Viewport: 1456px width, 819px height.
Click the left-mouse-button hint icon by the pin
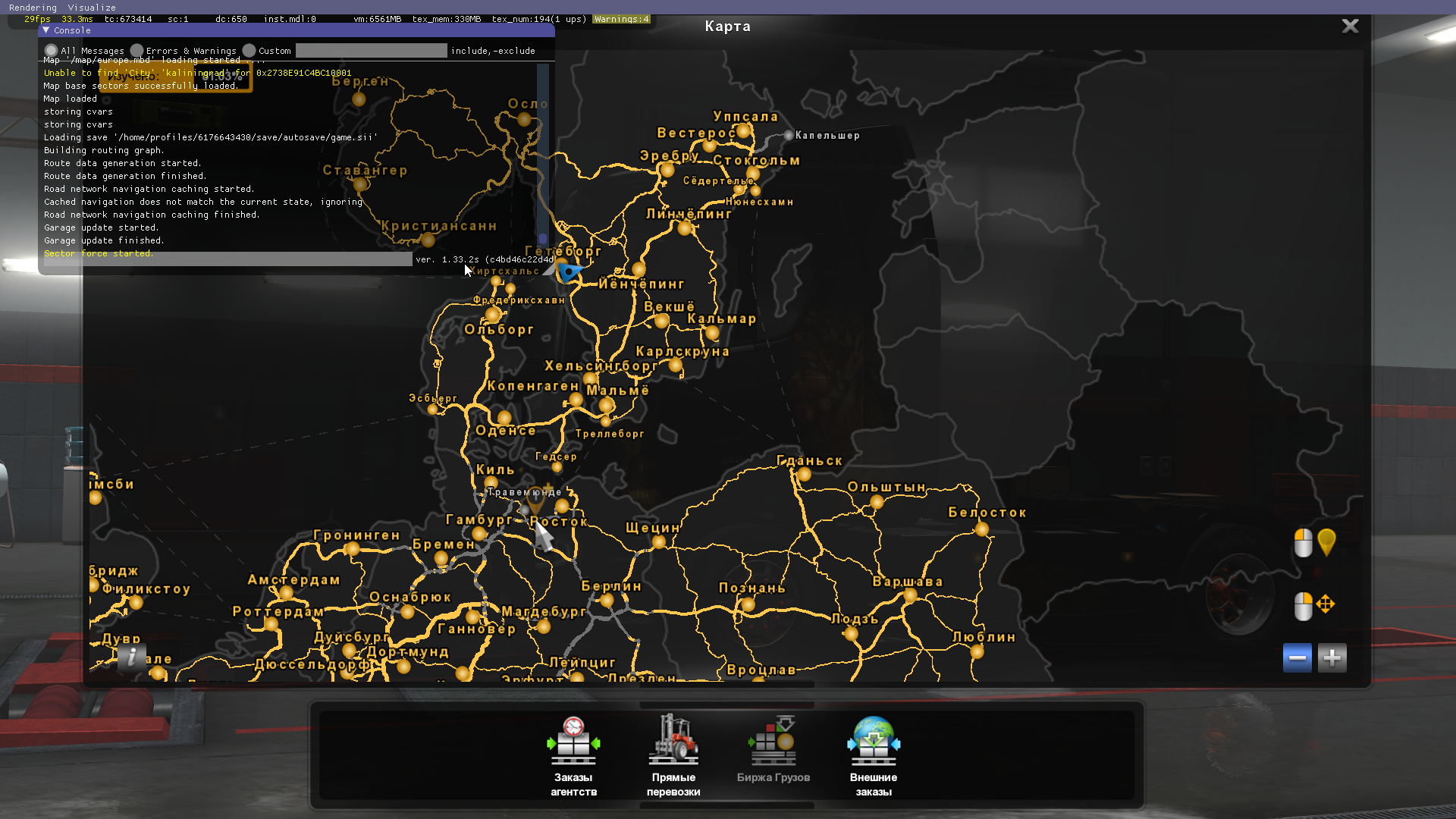[1303, 543]
